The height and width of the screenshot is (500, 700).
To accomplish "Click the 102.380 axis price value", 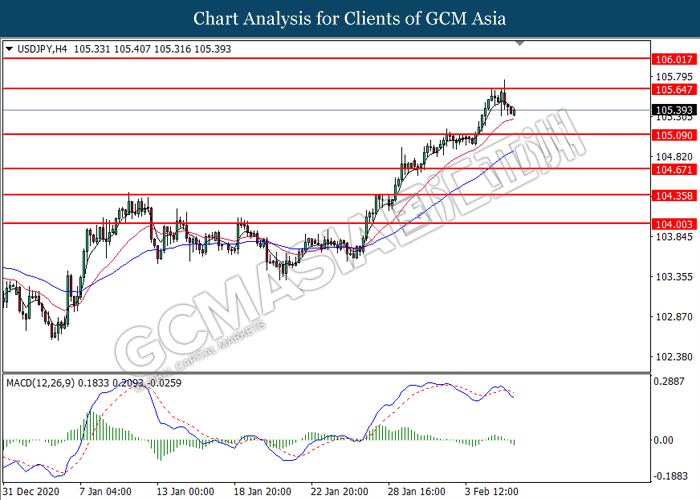I will pyautogui.click(x=674, y=357).
